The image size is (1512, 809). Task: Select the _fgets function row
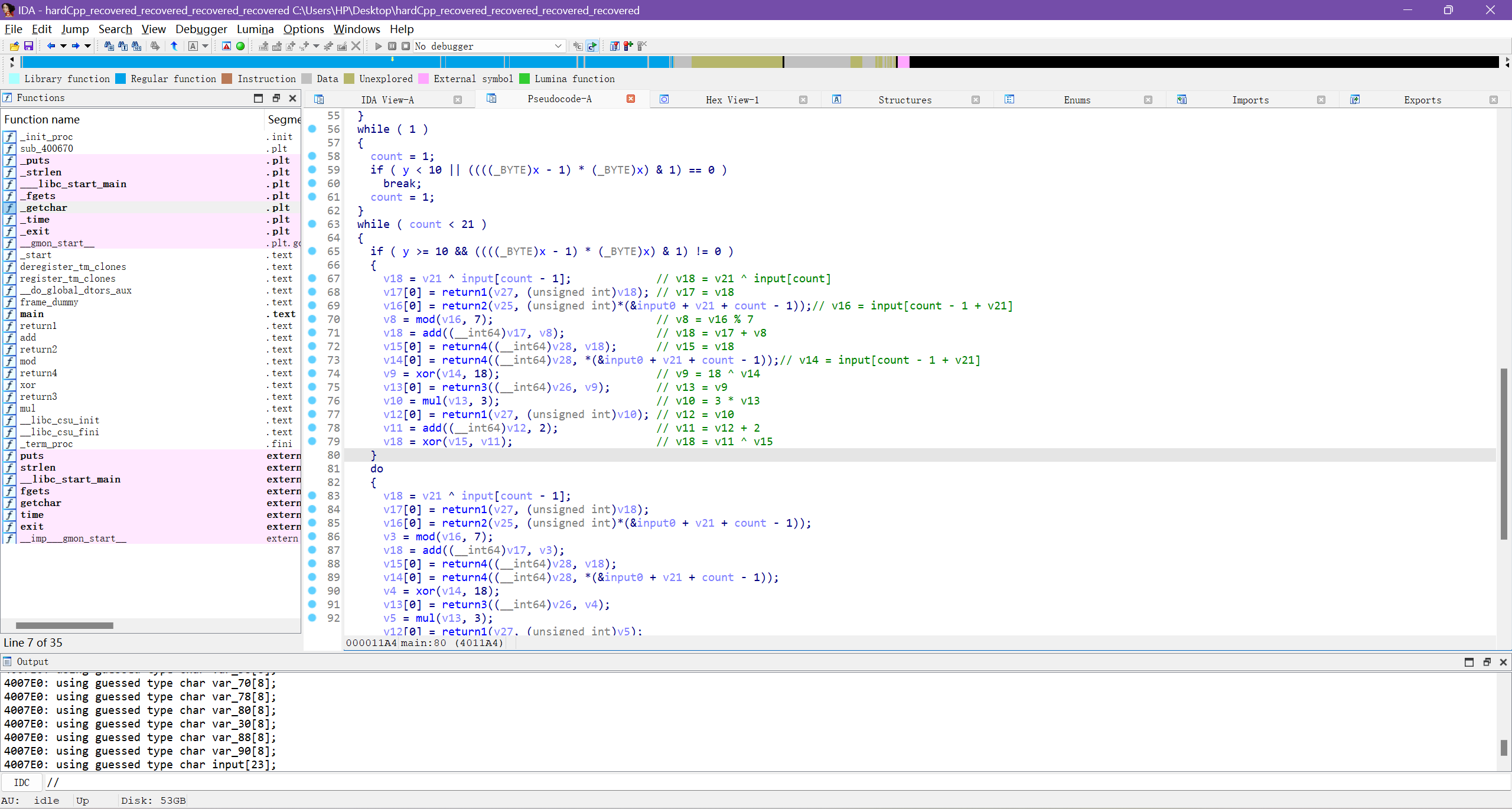tap(151, 196)
